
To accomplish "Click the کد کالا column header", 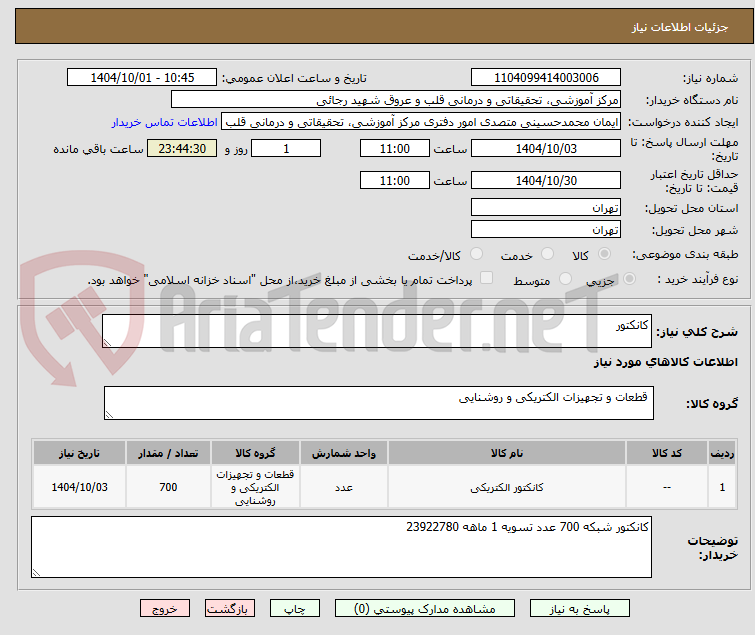I will click(666, 453).
